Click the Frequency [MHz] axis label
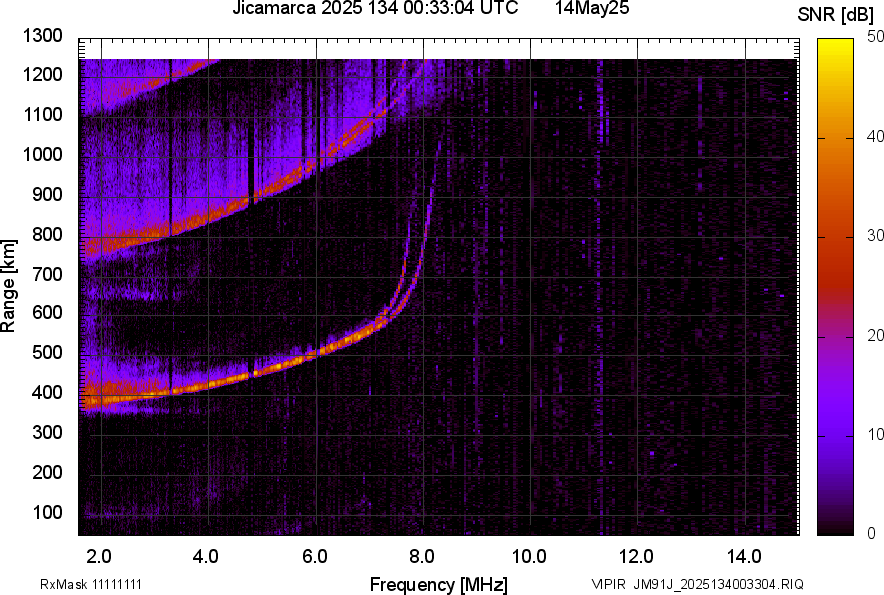 click(439, 584)
